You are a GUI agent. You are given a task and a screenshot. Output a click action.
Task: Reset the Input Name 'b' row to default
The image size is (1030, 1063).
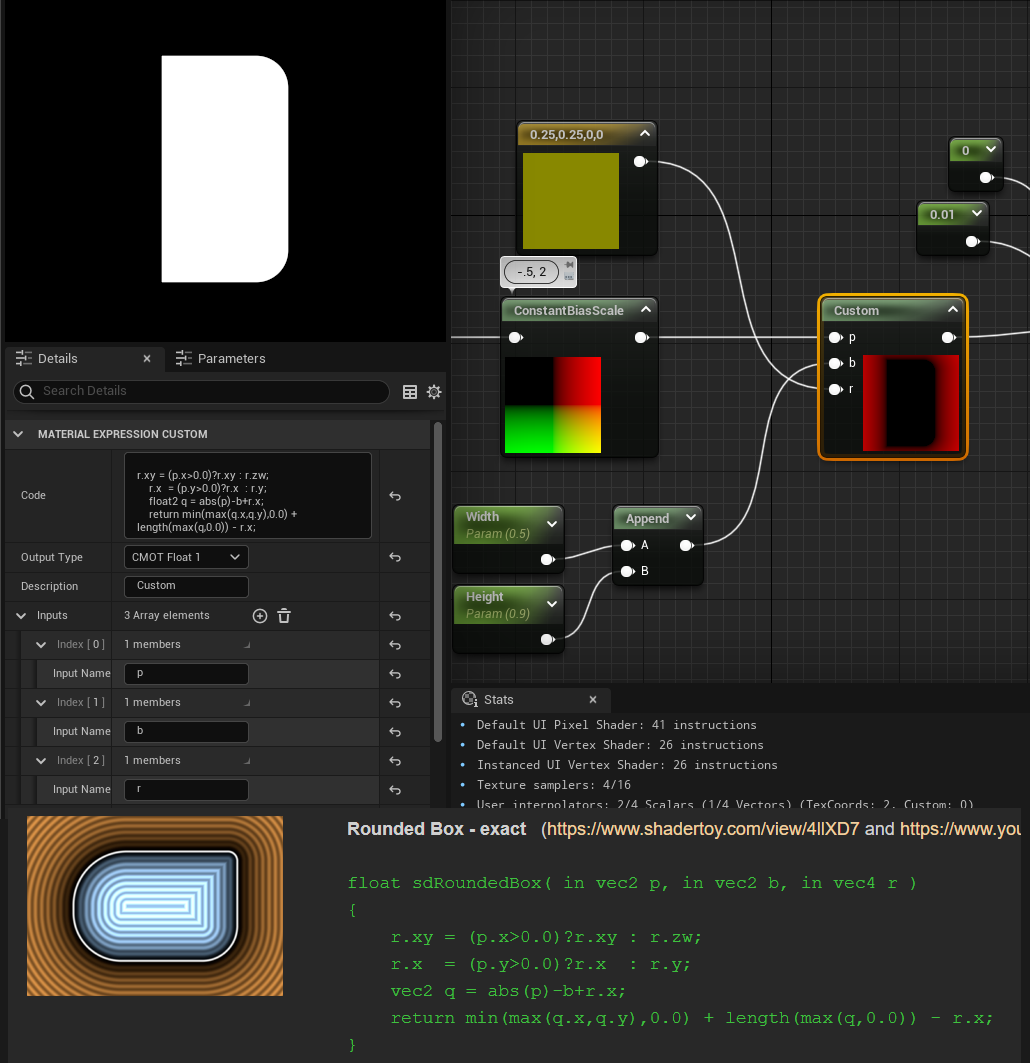395,732
